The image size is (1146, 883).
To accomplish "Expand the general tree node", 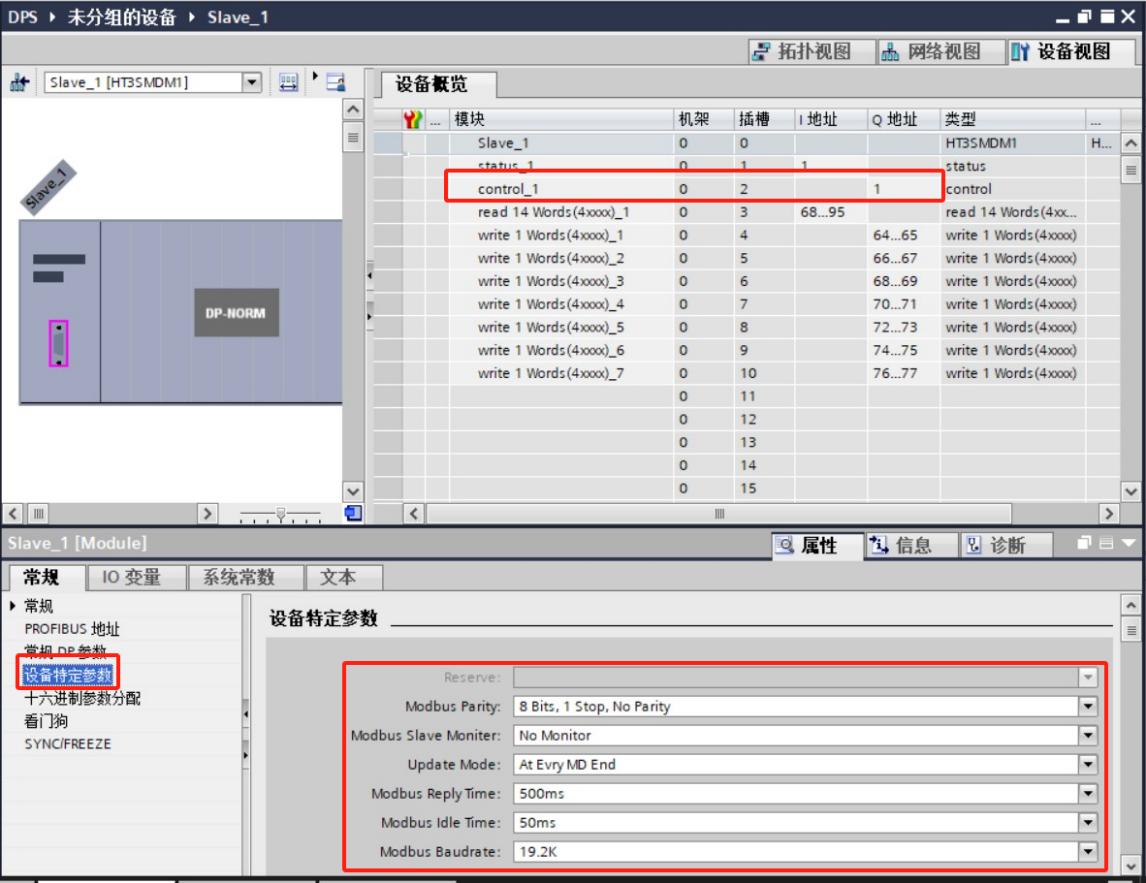I will coord(13,605).
